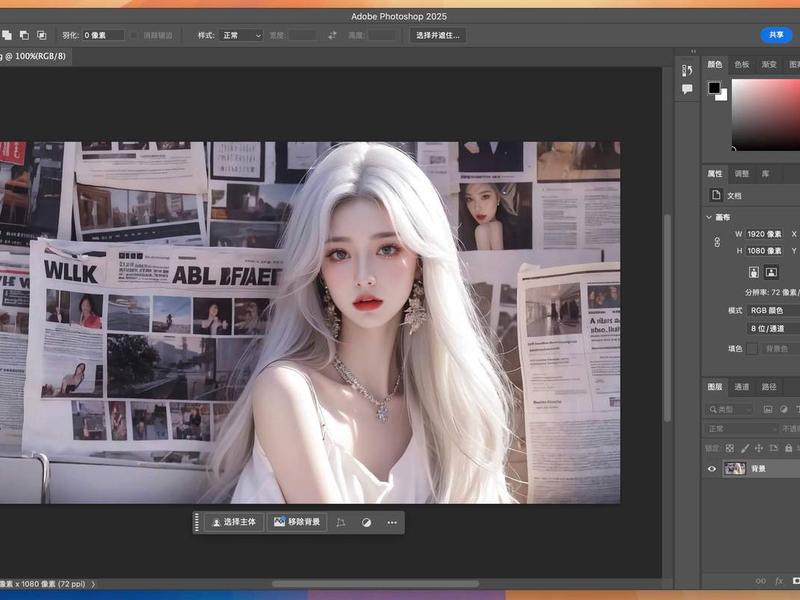Hide the 背景 layer with eye icon
The width and height of the screenshot is (800, 600).
point(712,468)
